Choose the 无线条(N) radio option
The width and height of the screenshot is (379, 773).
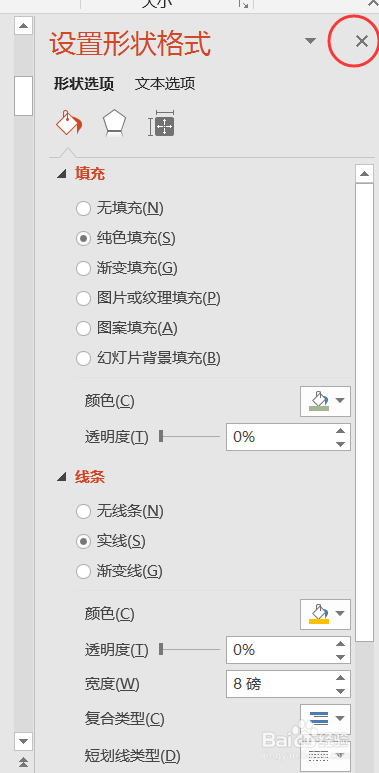click(83, 511)
